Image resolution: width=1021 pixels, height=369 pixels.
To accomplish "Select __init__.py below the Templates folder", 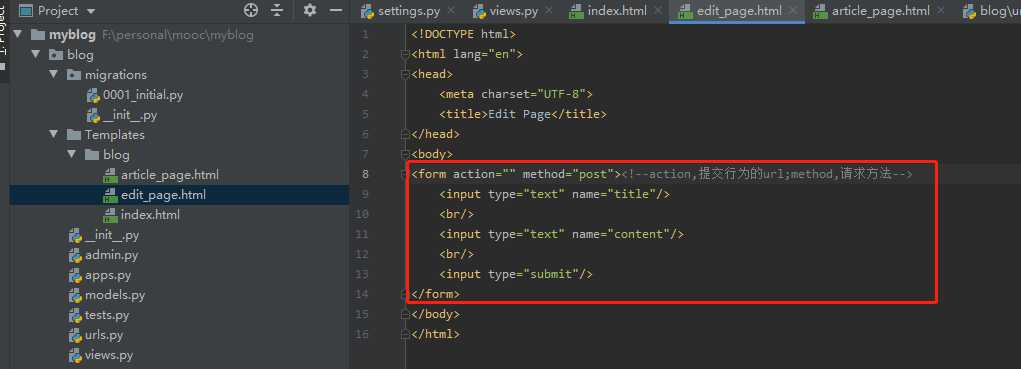I will tap(111, 235).
